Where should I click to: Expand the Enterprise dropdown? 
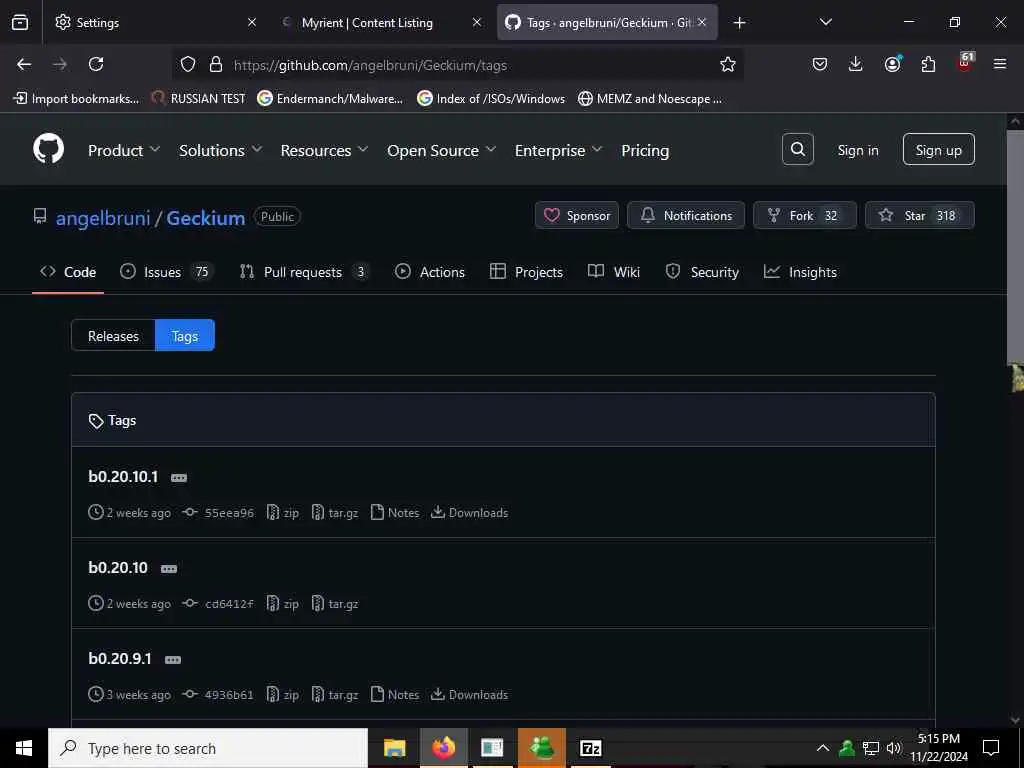(558, 150)
